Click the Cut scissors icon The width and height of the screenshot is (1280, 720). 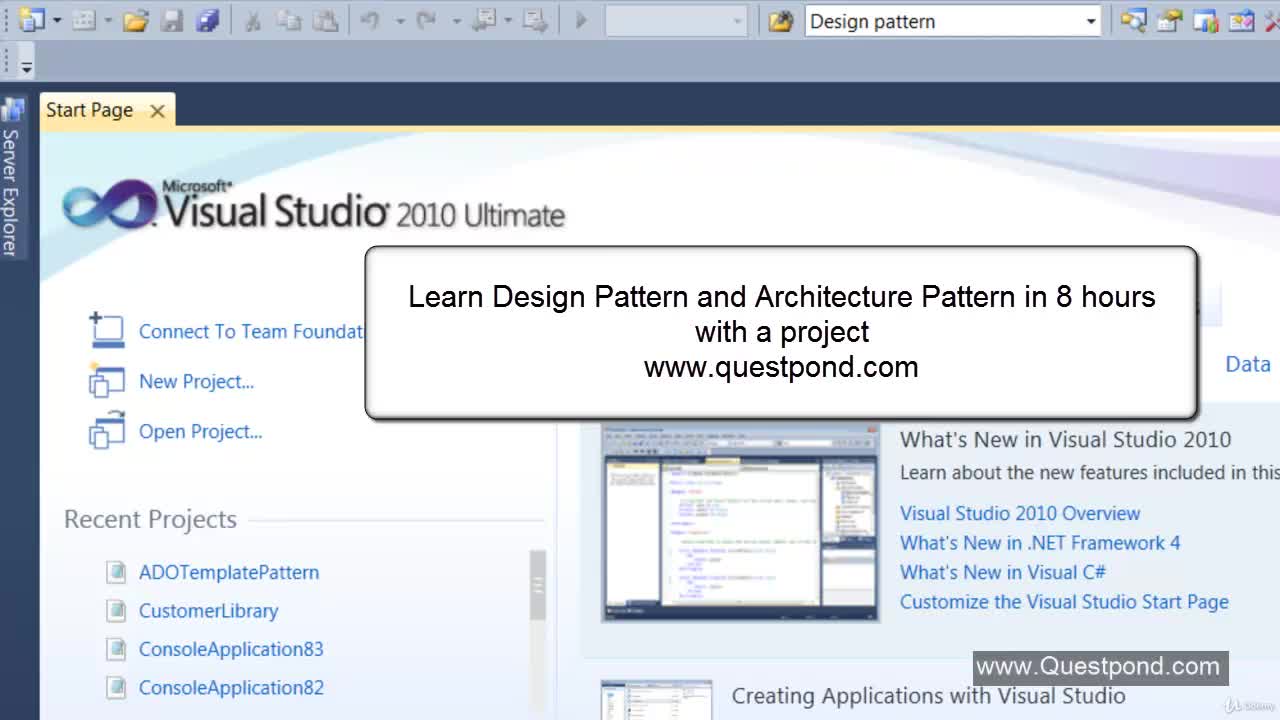[x=253, y=20]
